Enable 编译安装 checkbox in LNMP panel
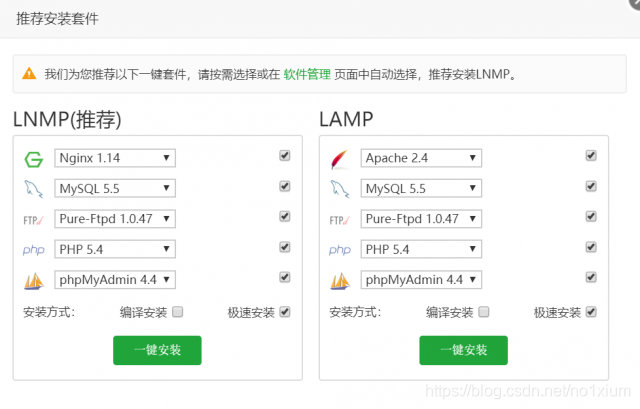640x409 pixels. pyautogui.click(x=178, y=312)
